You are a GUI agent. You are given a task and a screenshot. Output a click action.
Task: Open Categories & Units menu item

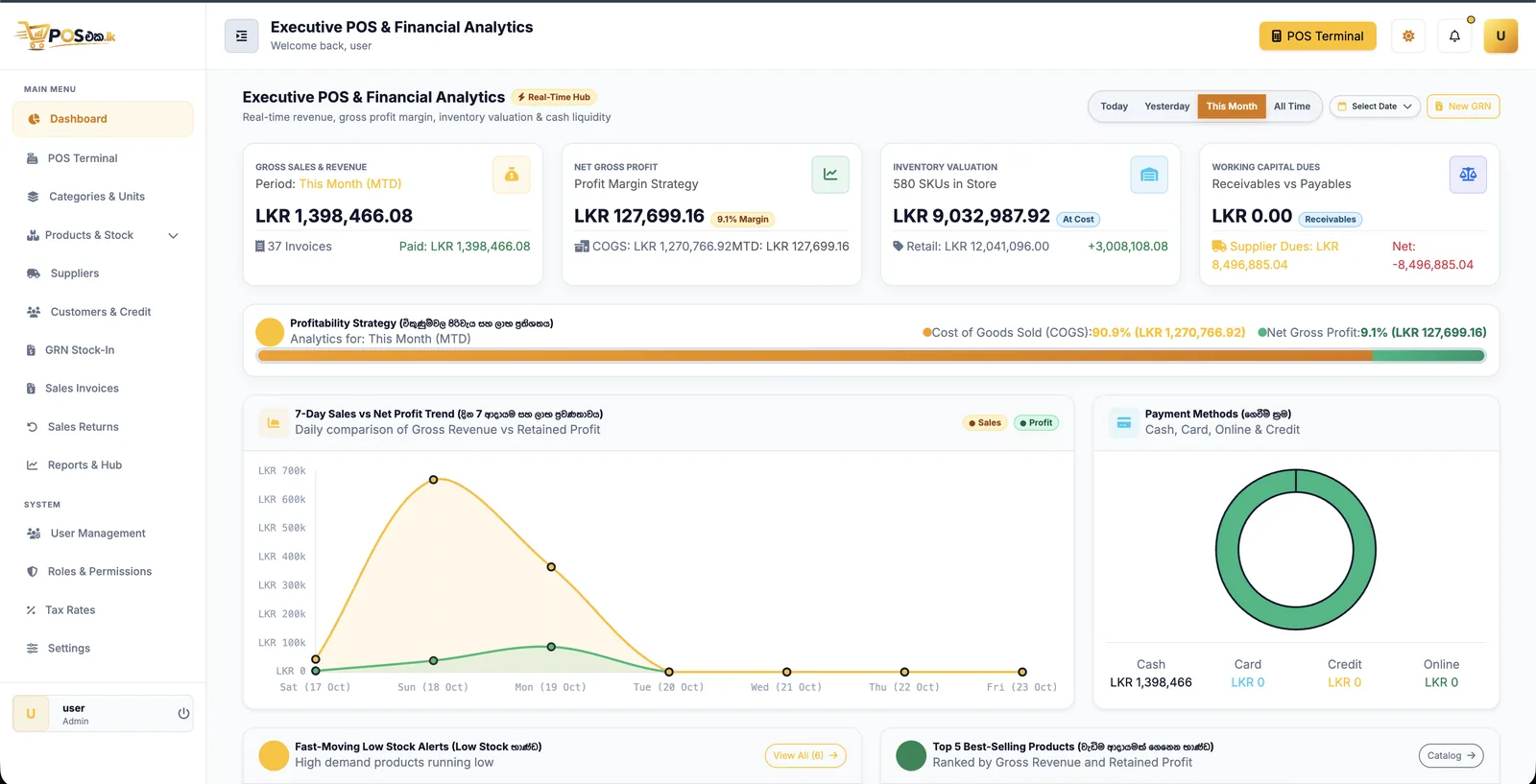tap(103, 197)
